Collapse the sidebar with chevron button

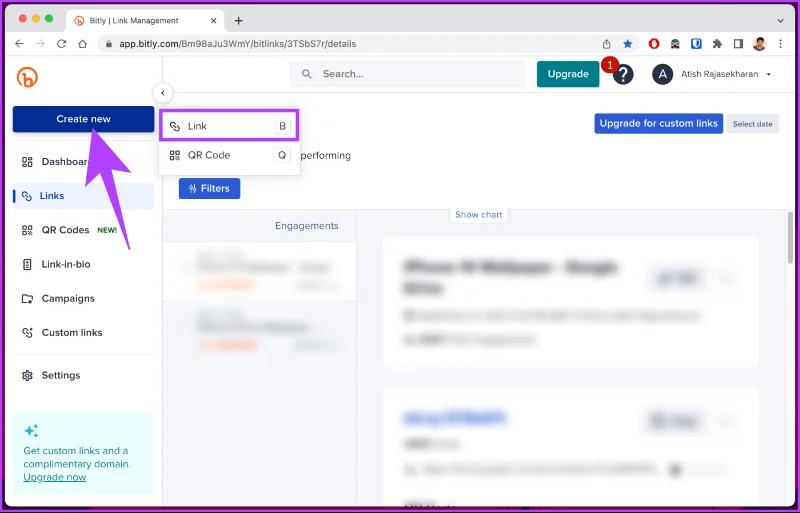(x=163, y=93)
